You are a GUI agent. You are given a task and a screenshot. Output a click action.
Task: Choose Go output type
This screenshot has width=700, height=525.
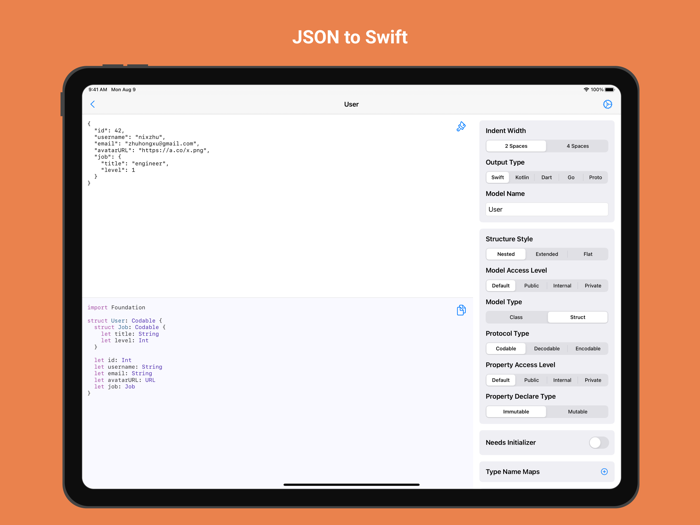point(571,177)
